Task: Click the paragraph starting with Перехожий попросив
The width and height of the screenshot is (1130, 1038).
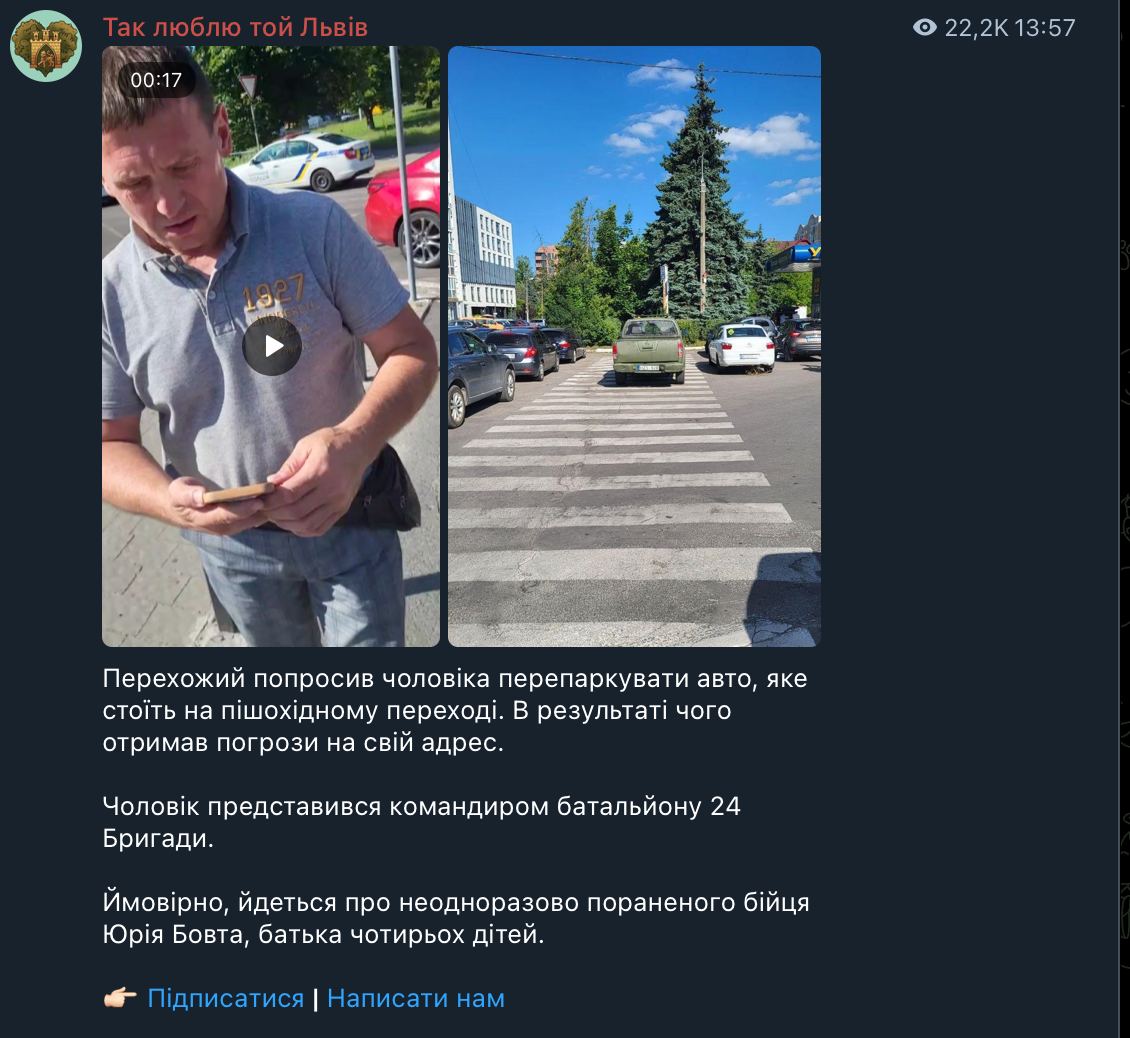Action: tap(455, 710)
